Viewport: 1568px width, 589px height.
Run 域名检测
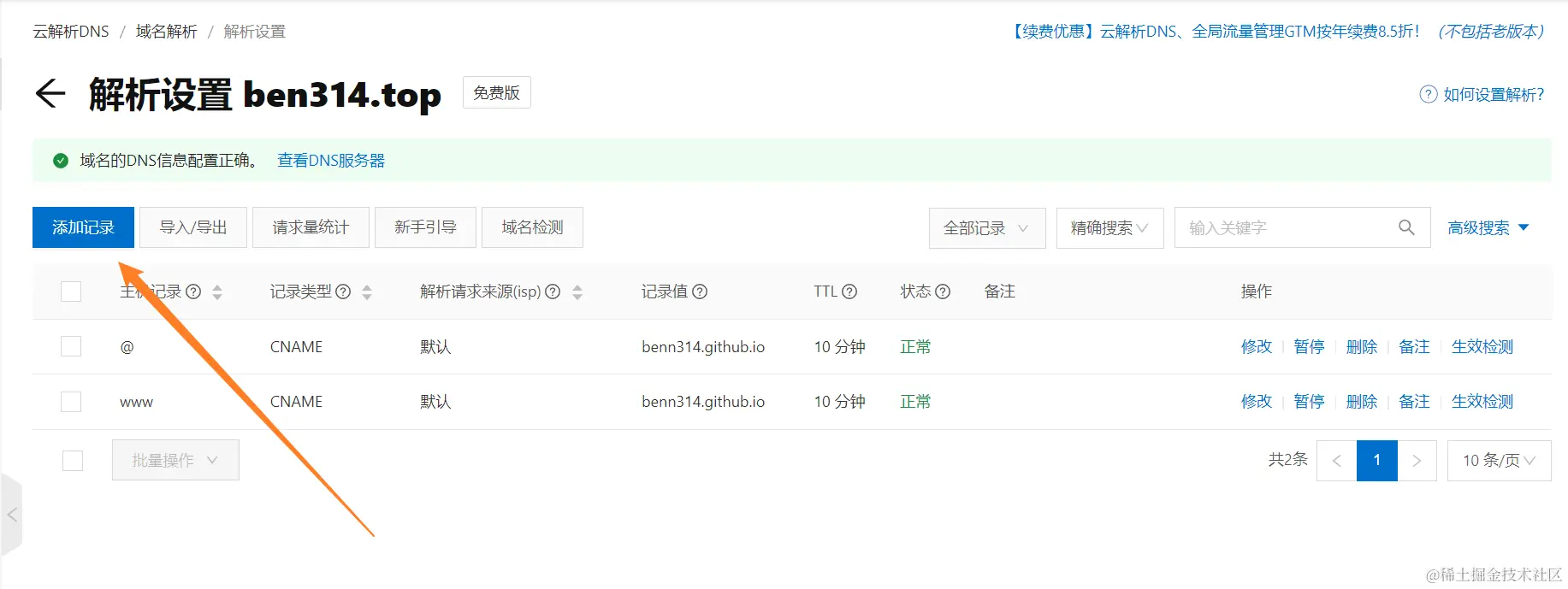click(532, 227)
